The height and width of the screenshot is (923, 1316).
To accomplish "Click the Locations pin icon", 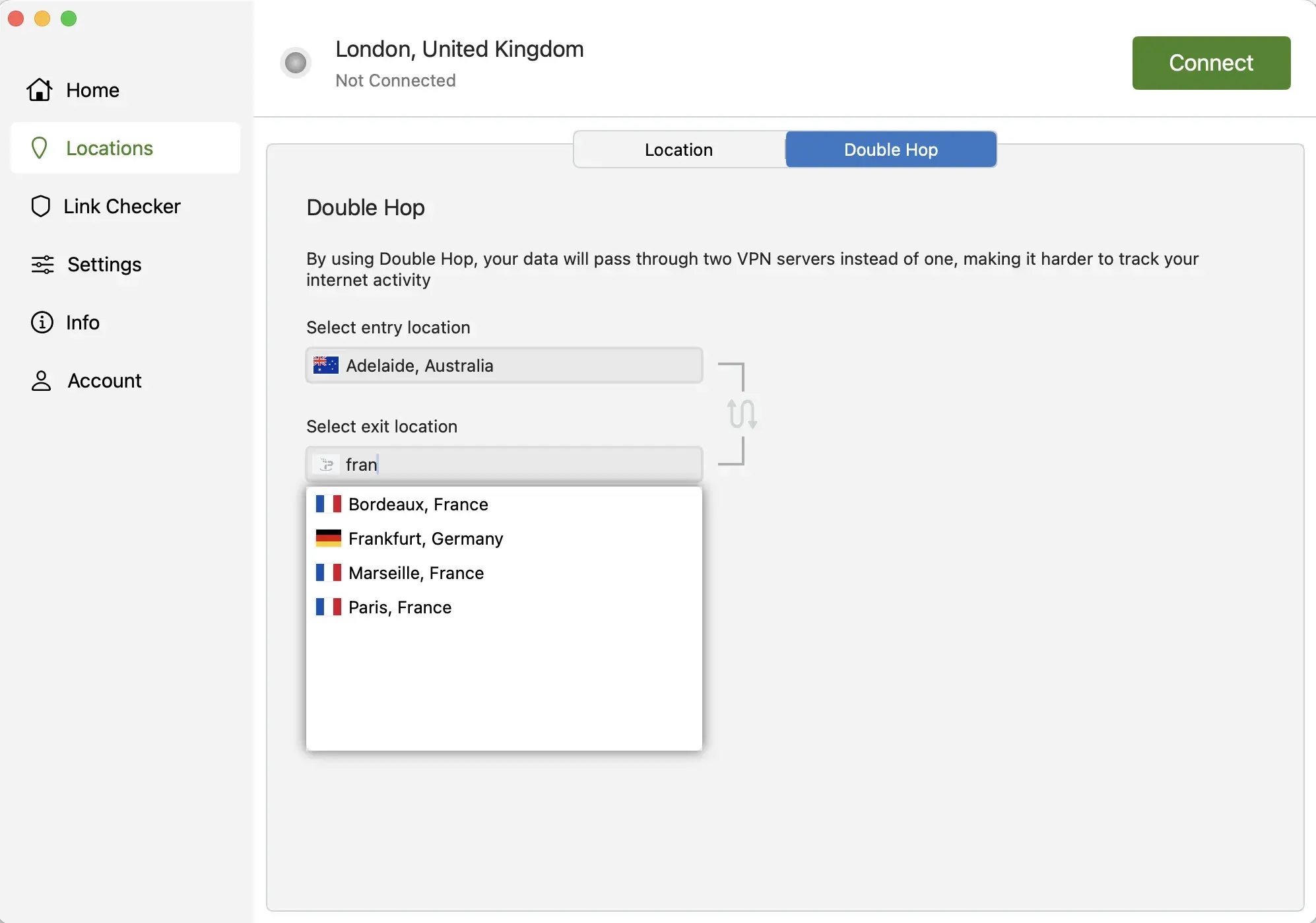I will (x=40, y=148).
